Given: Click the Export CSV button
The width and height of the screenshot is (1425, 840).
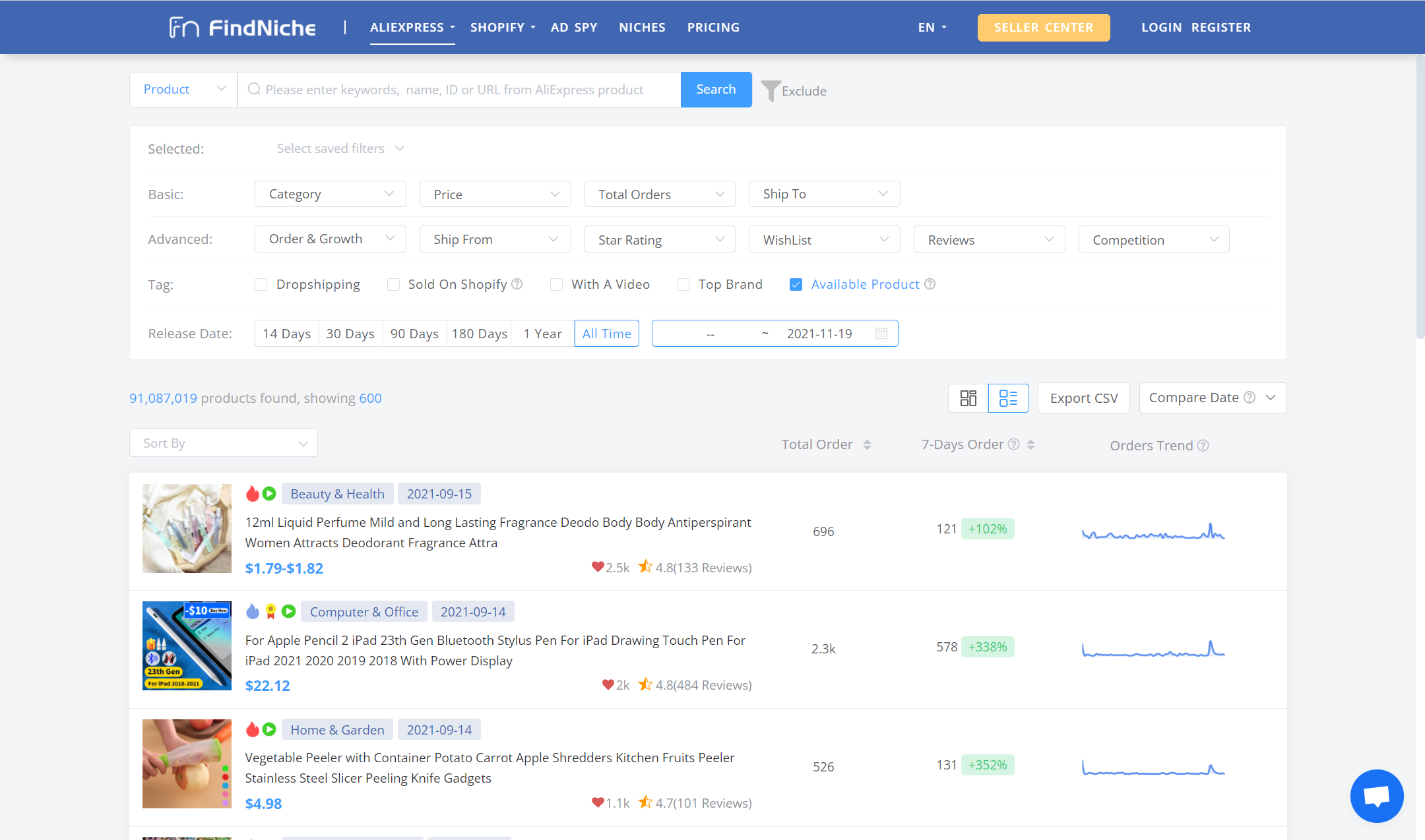Looking at the screenshot, I should click(1084, 398).
